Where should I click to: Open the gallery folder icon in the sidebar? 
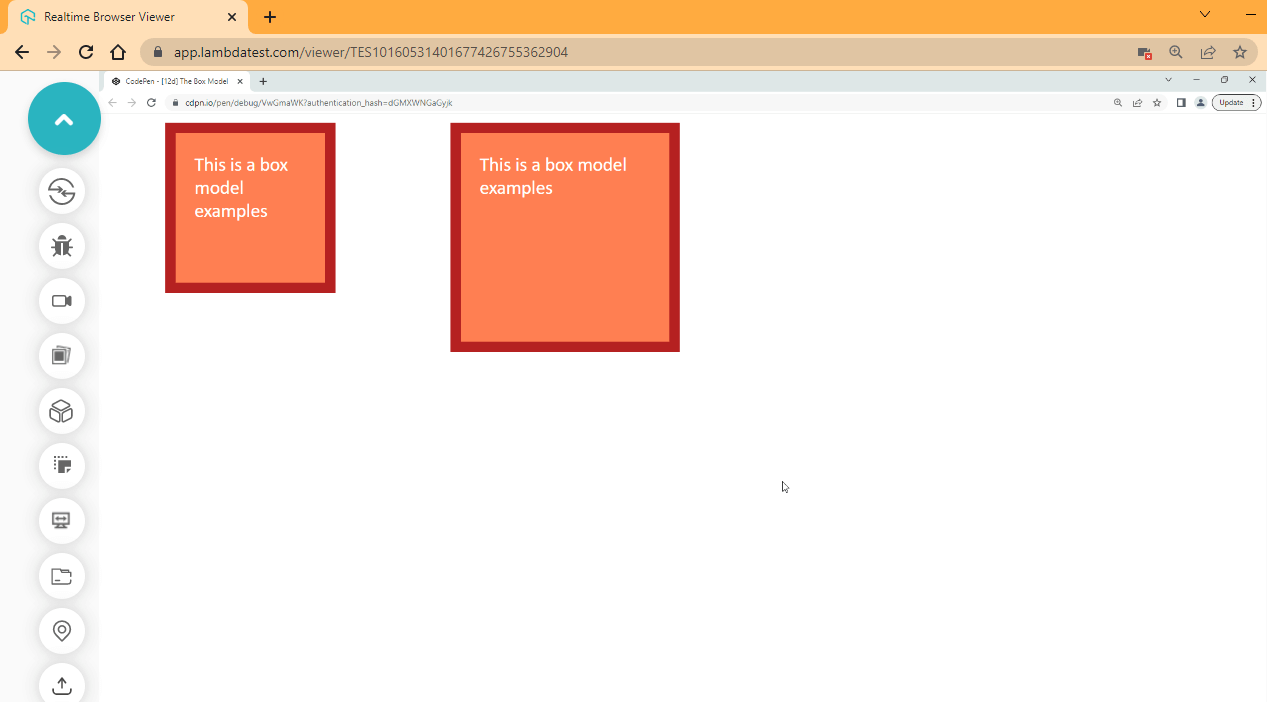tap(62, 576)
